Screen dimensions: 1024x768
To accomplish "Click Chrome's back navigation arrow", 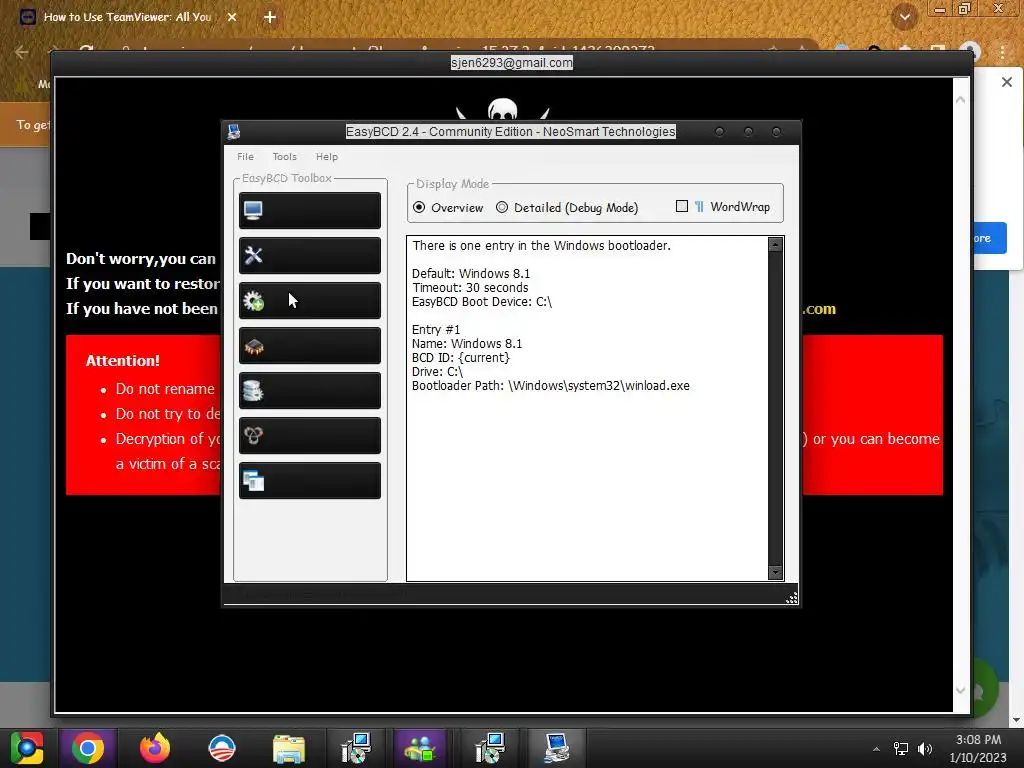I will (x=22, y=52).
